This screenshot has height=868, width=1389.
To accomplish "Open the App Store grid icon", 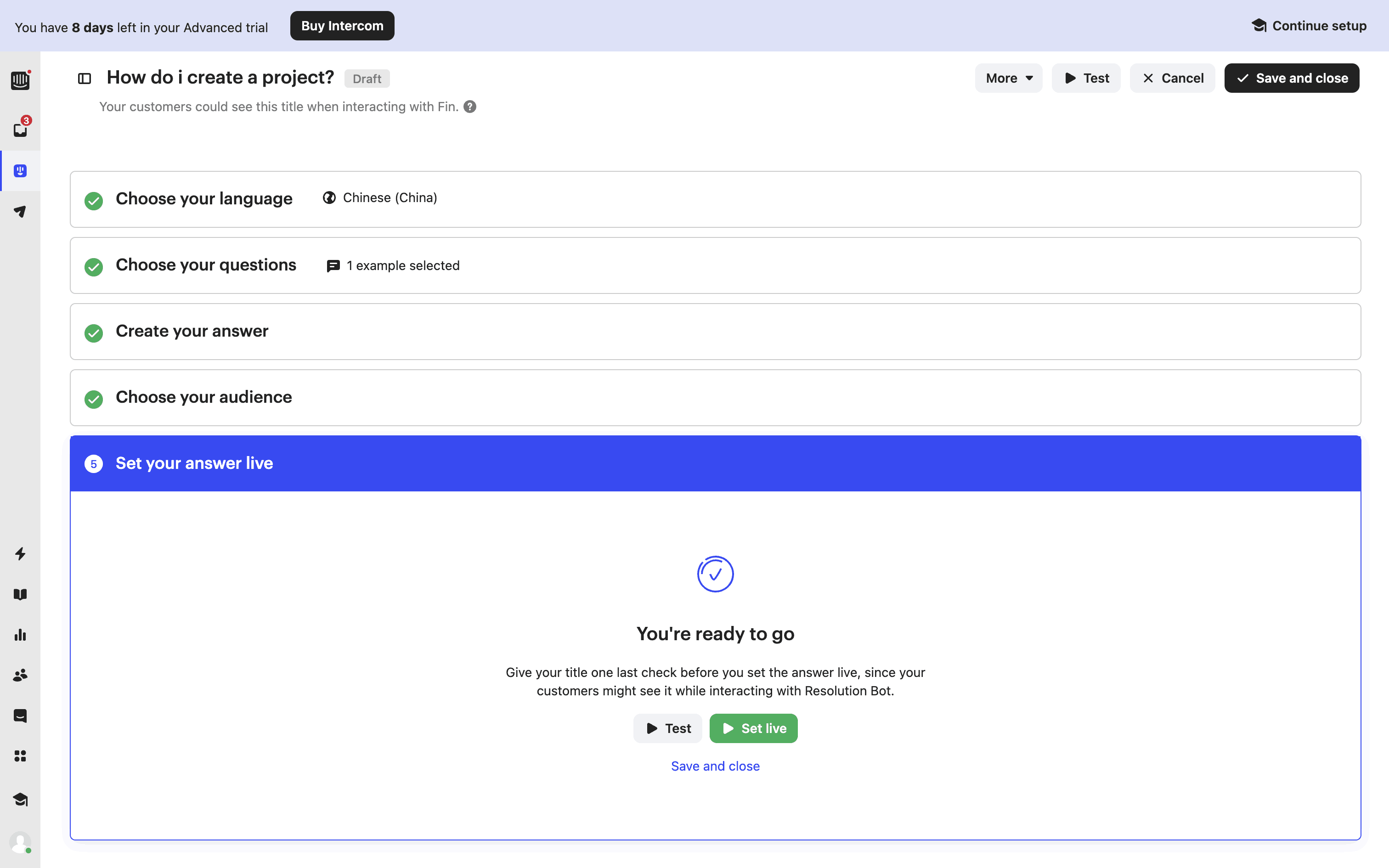I will pyautogui.click(x=20, y=756).
